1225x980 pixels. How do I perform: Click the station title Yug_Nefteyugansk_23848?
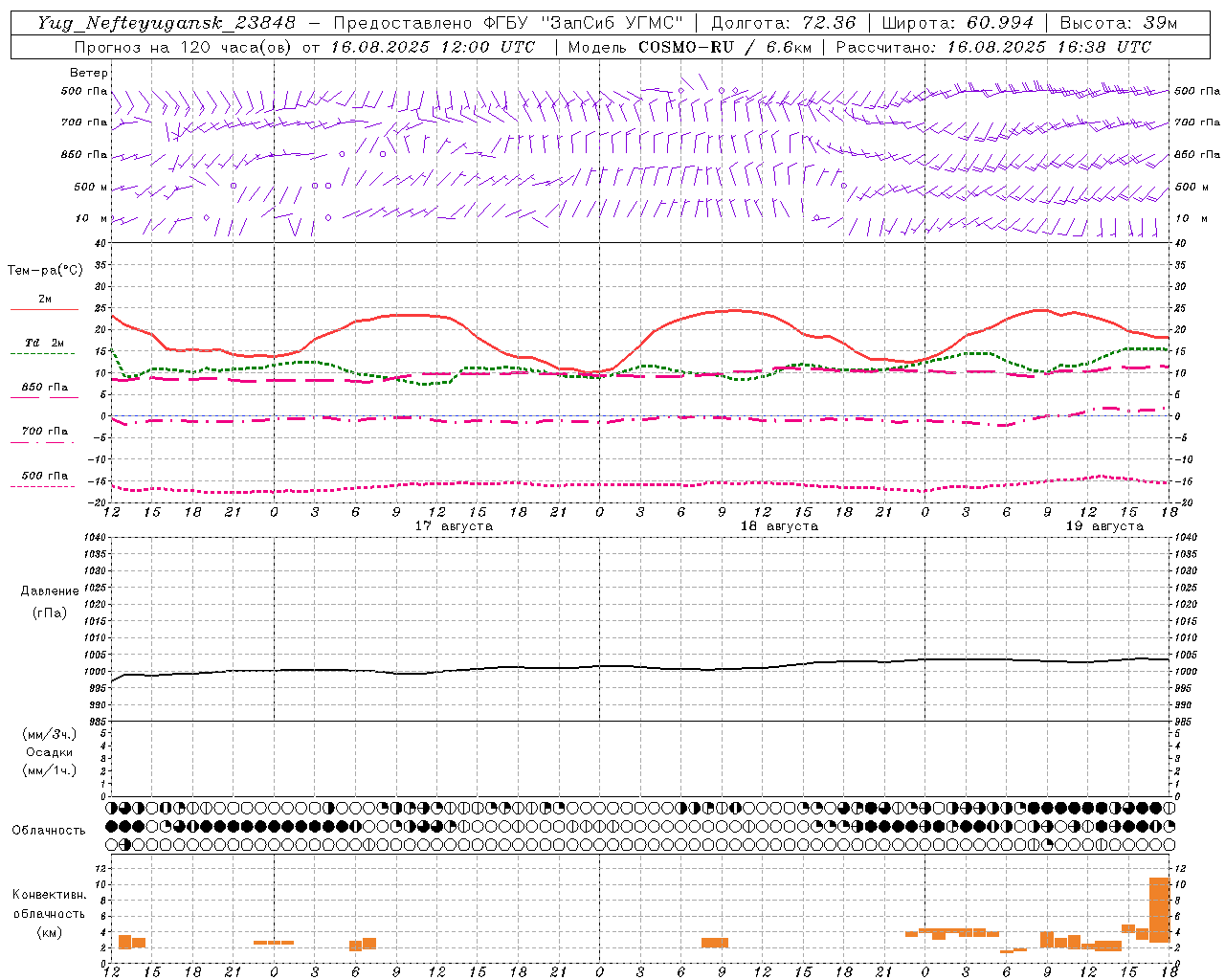click(167, 23)
